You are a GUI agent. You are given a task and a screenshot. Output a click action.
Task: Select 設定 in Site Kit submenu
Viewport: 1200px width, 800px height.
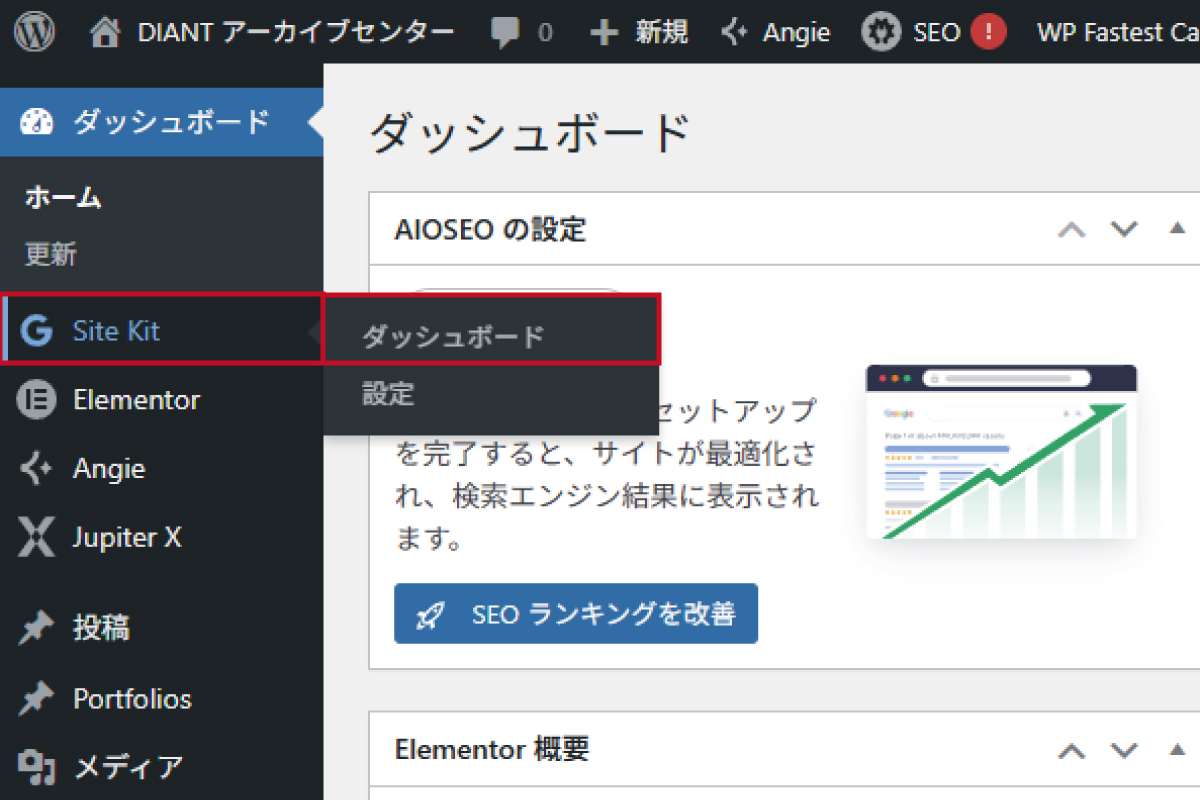(388, 394)
